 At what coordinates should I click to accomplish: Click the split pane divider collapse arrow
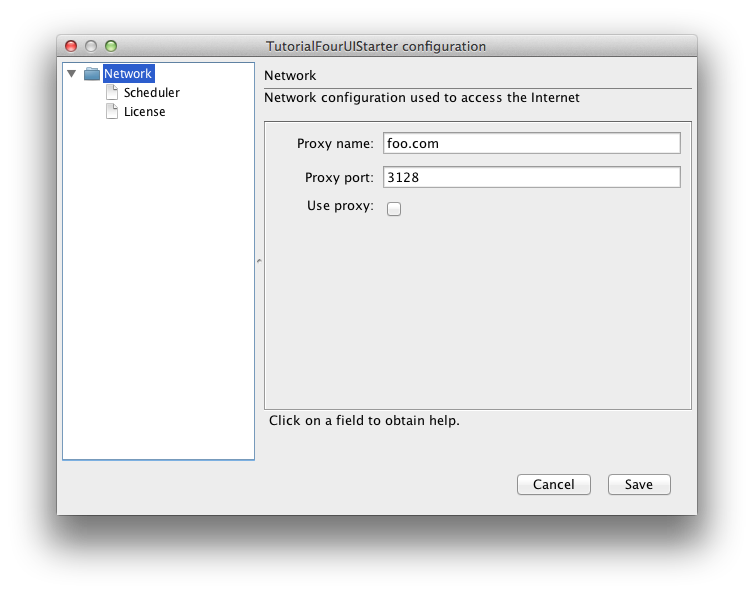[259, 261]
